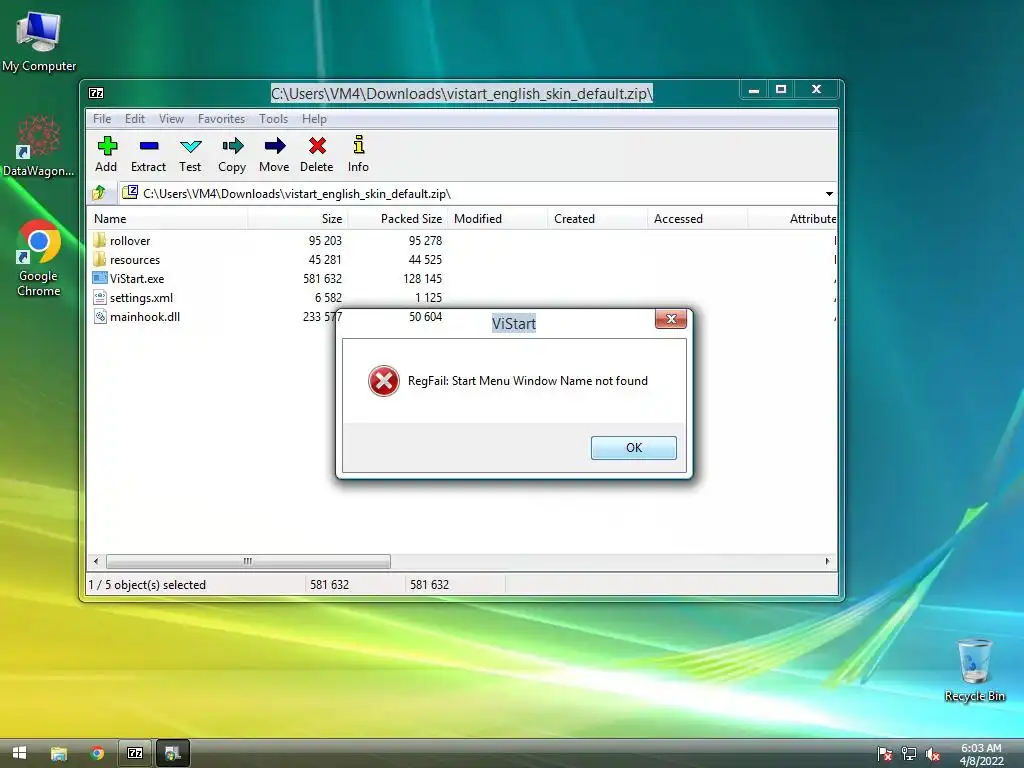The height and width of the screenshot is (768, 1024).
Task: Click the settings.xml file icon
Action: point(99,297)
